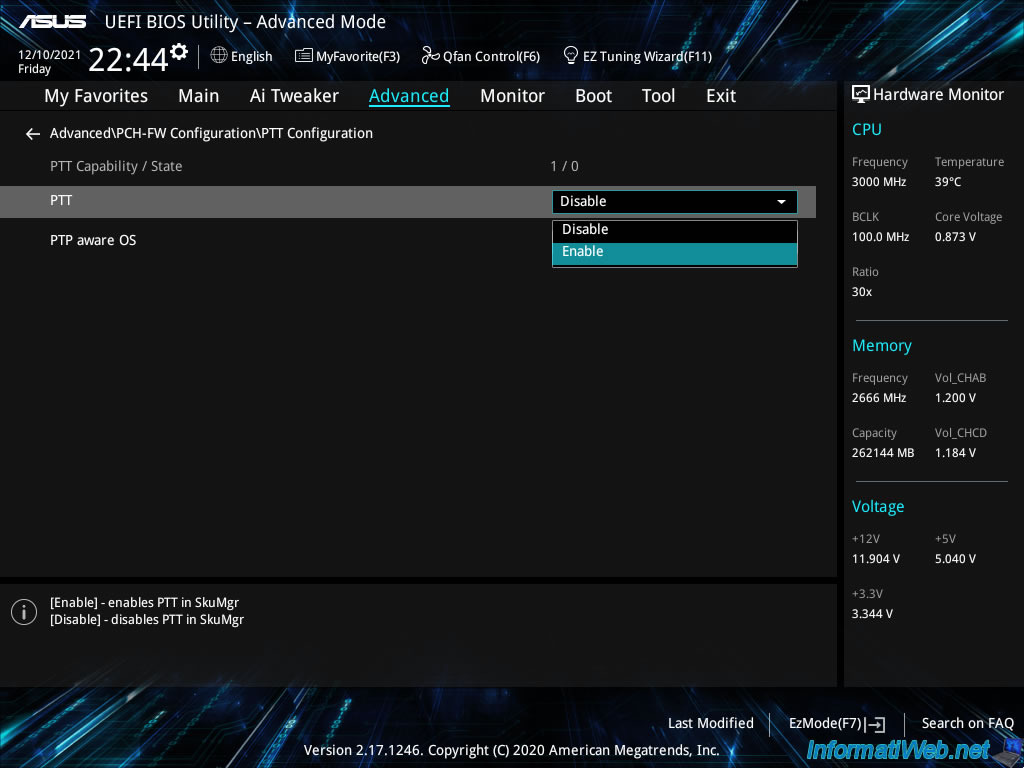The width and height of the screenshot is (1024, 768).
Task: Go to the Boot tab
Action: tap(593, 96)
